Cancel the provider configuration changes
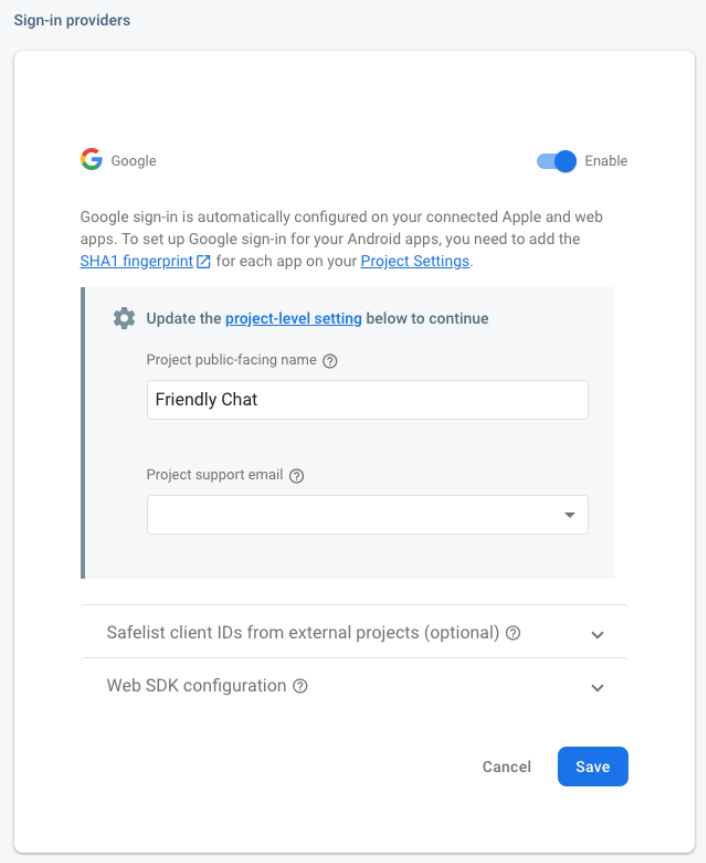This screenshot has height=863, width=706. point(506,766)
